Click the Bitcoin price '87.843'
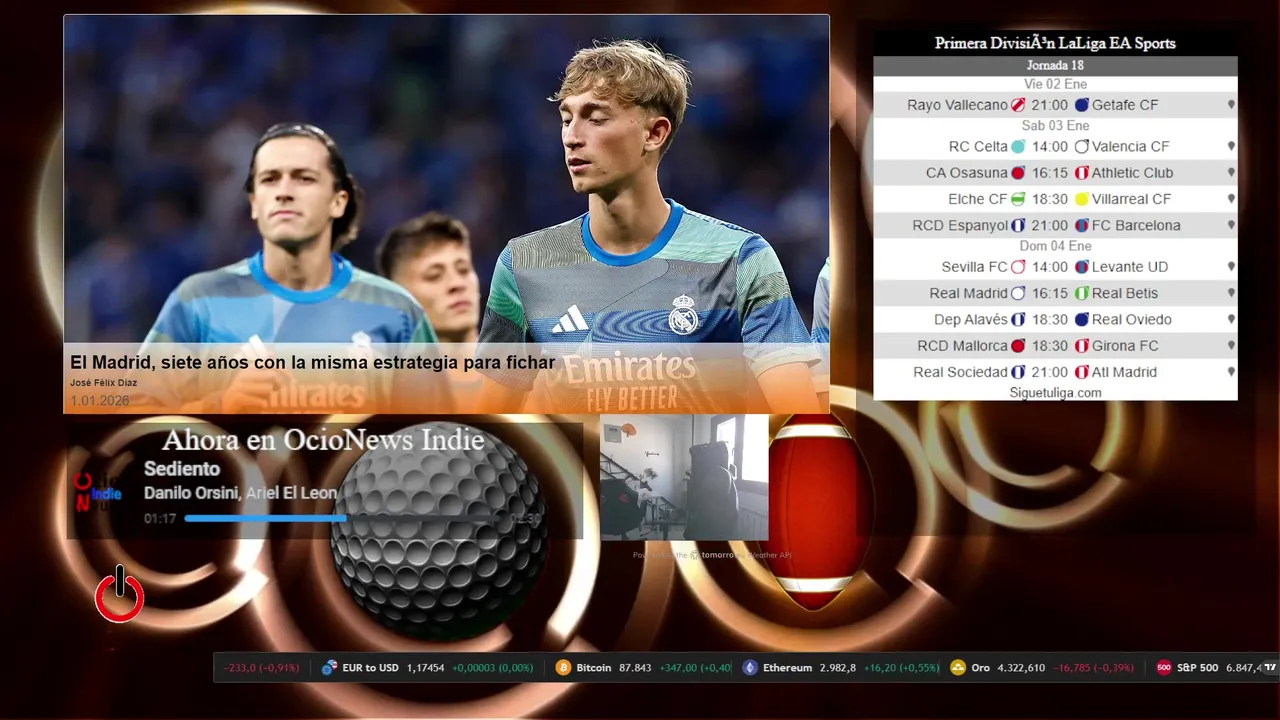This screenshot has height=720, width=1280. (635, 668)
